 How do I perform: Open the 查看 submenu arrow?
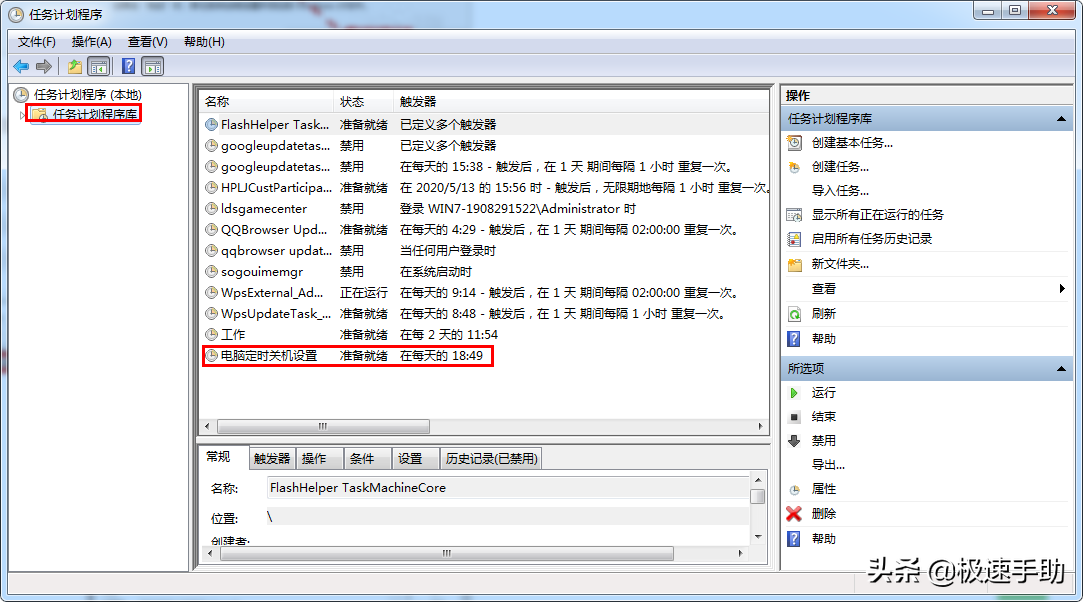pos(1063,286)
